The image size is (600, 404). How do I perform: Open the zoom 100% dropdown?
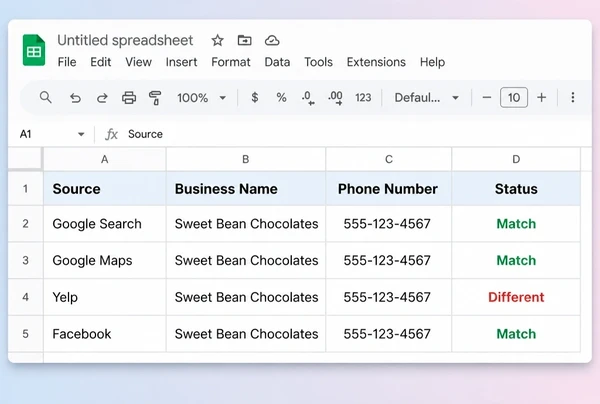pos(201,98)
